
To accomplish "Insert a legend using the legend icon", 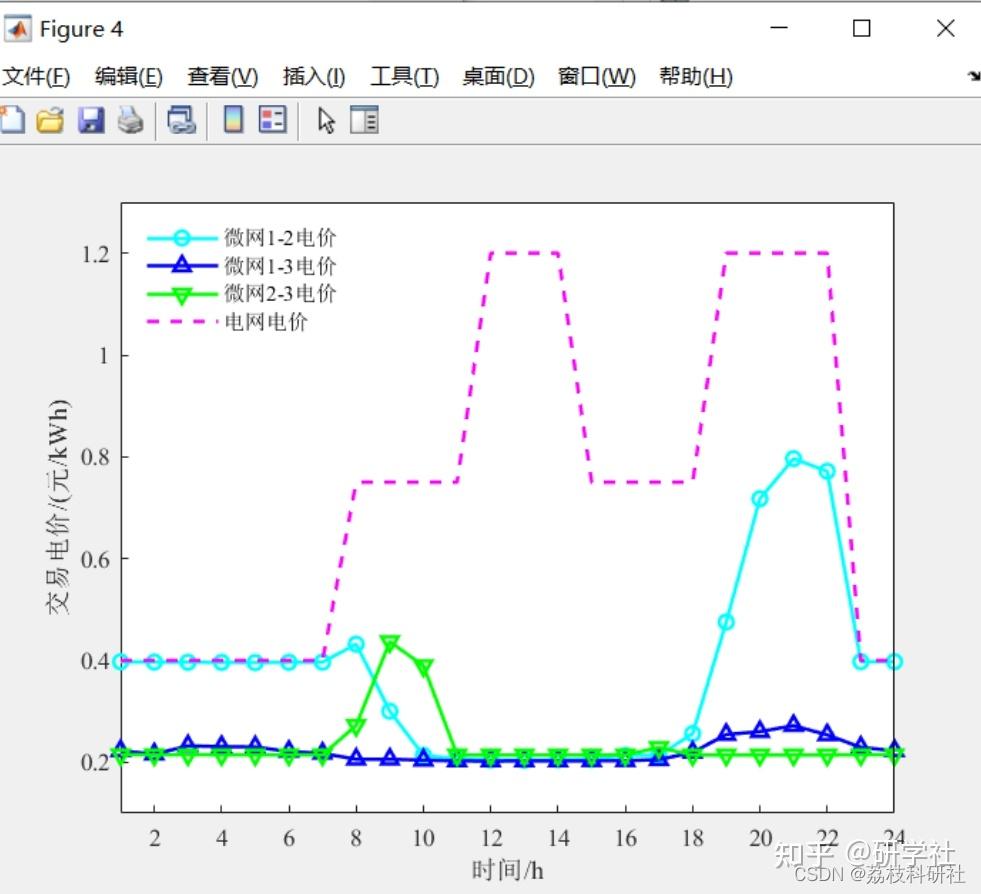I will coord(275,120).
